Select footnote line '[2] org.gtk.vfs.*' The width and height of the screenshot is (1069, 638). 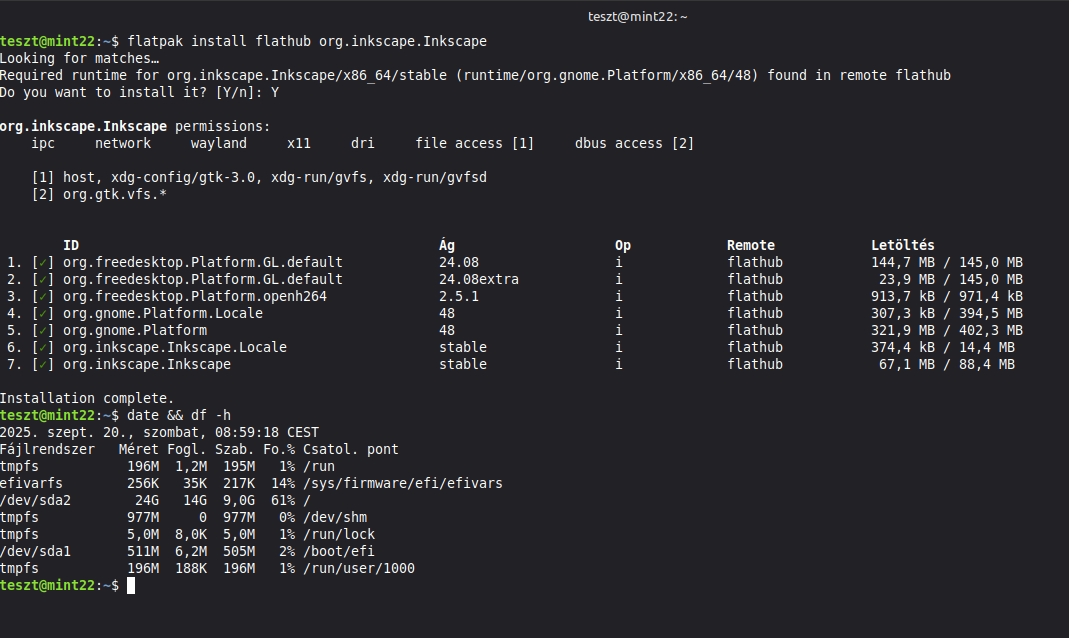click(99, 195)
